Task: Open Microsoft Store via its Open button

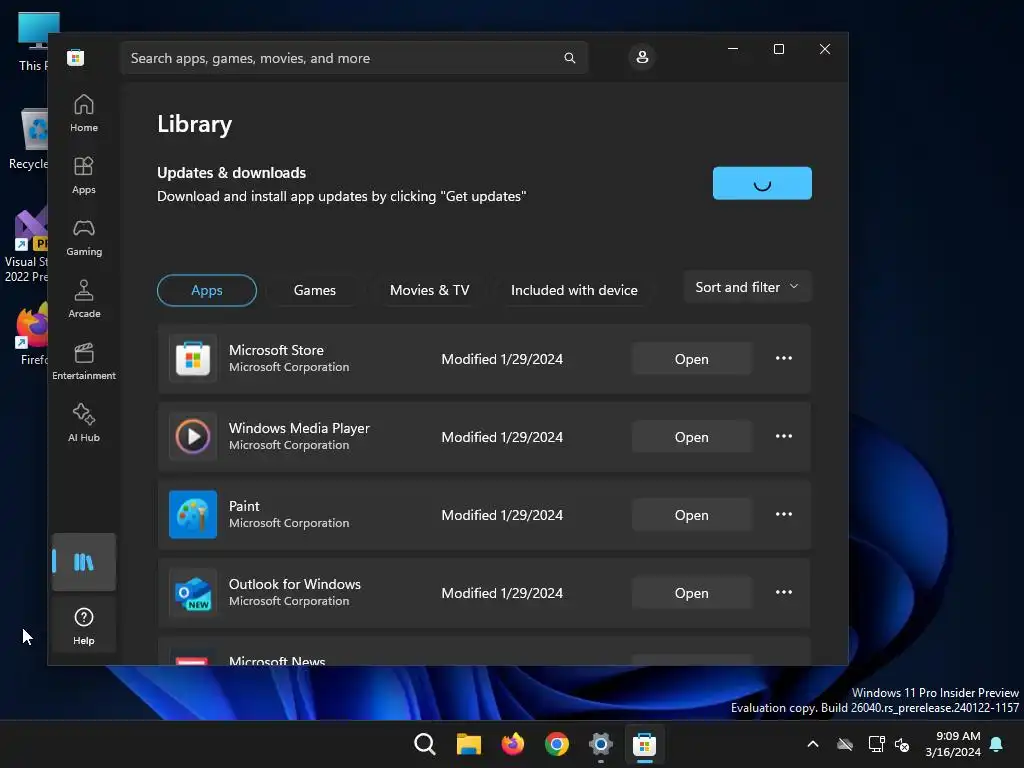Action: coord(692,359)
